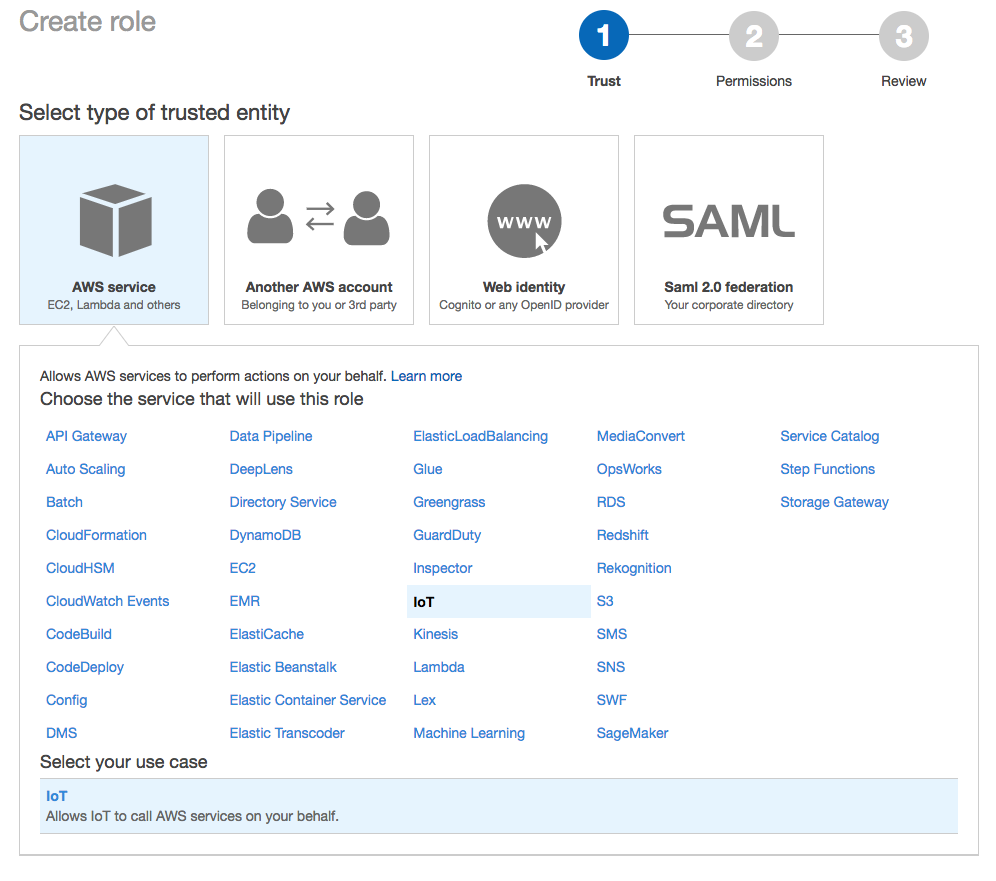This screenshot has height=881, width=996.
Task: Select Elastic Transcoder service
Action: [287, 734]
